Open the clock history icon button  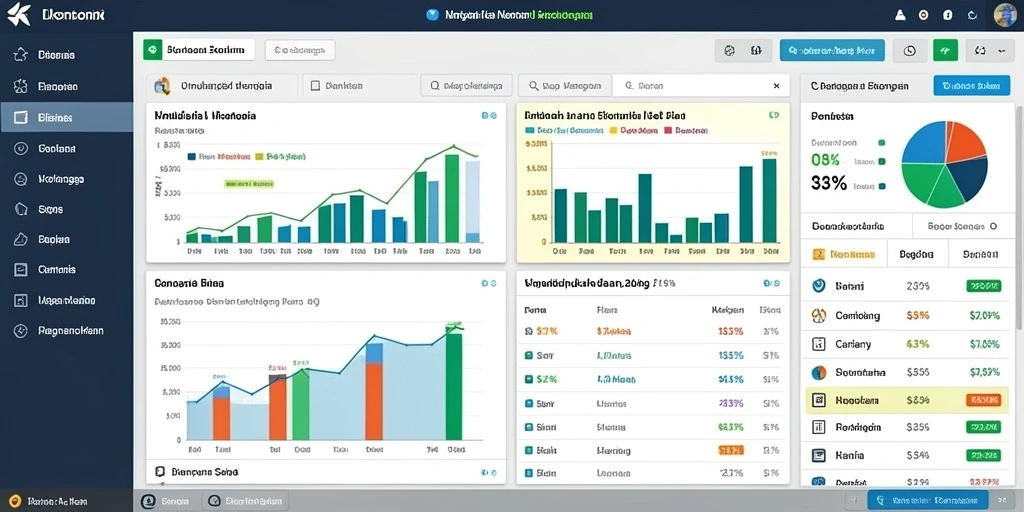910,50
